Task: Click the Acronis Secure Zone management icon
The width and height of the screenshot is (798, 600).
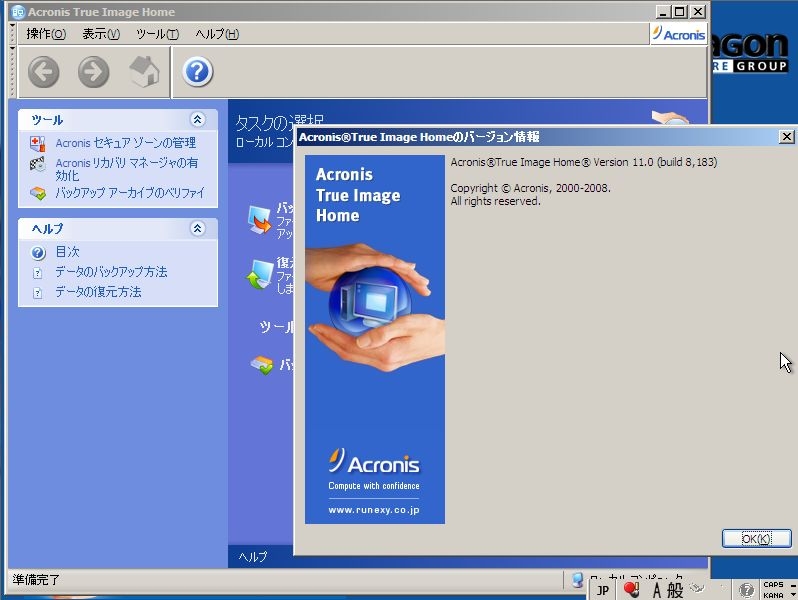Action: (38, 144)
